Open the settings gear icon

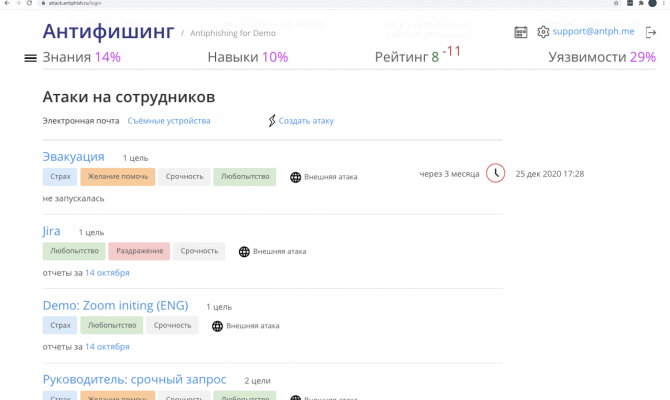(x=543, y=32)
